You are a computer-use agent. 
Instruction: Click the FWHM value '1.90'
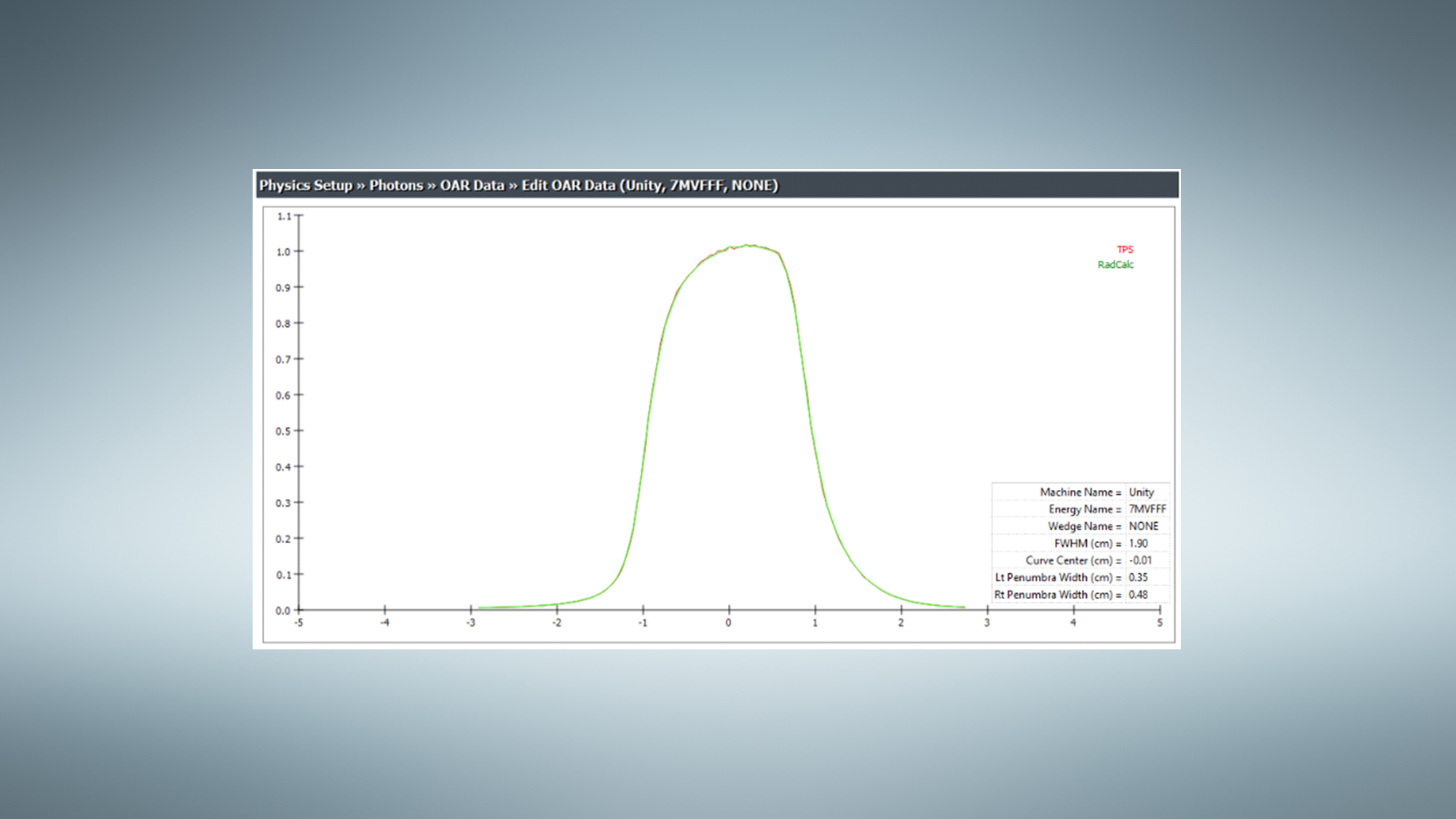(x=1138, y=544)
